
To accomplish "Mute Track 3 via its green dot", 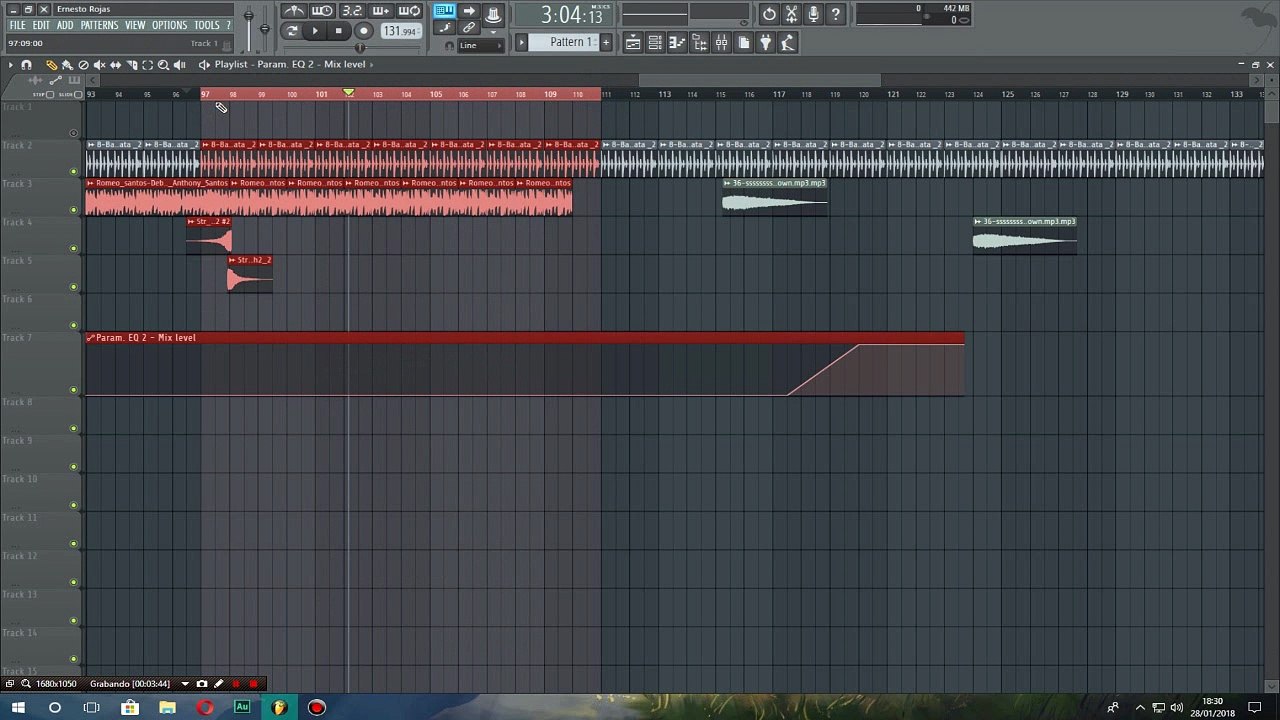I will (x=73, y=210).
